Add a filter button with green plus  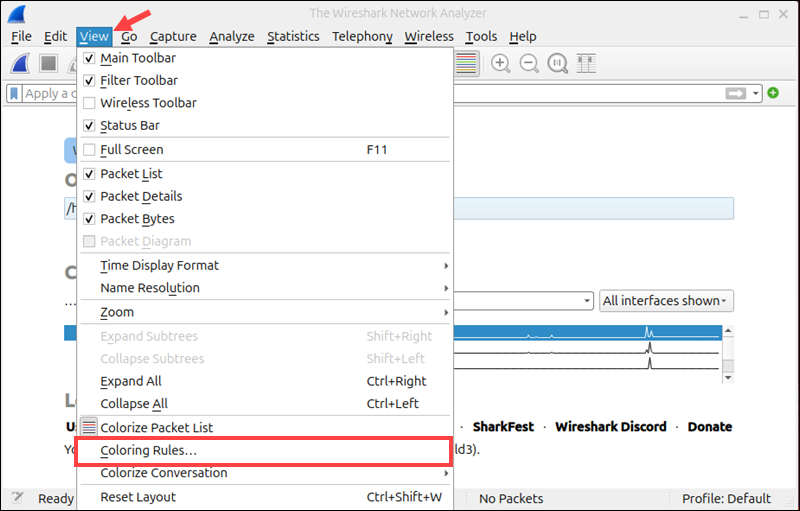click(773, 93)
